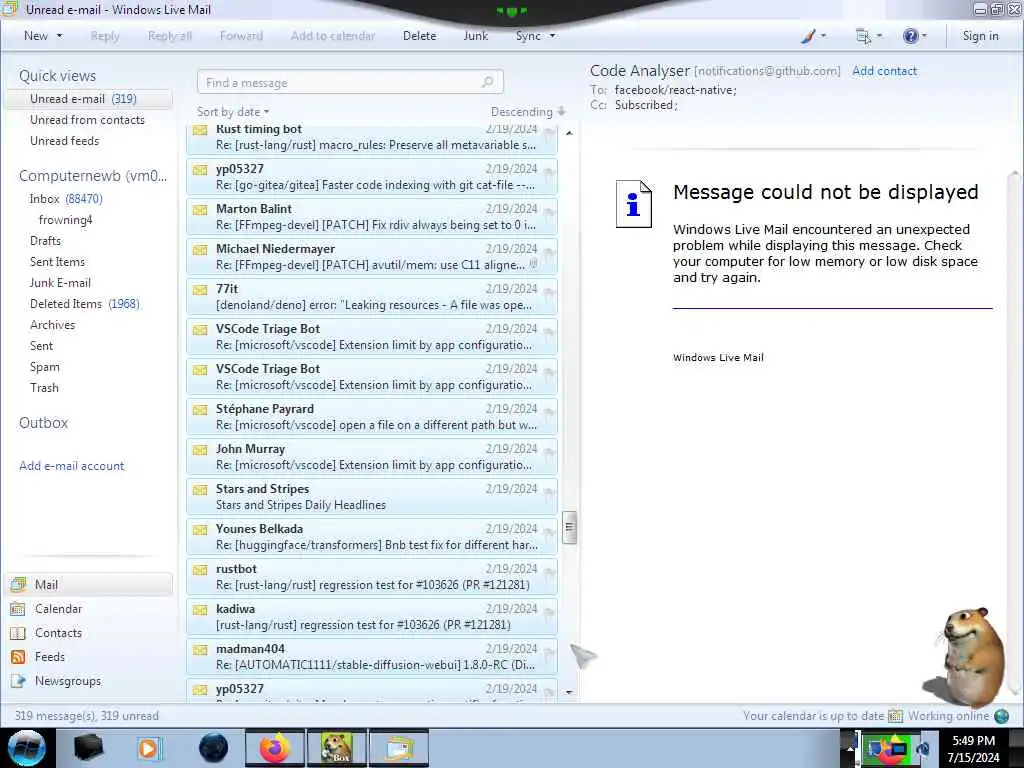This screenshot has width=1024, height=768.
Task: Click the search magnifier icon
Action: (x=487, y=82)
